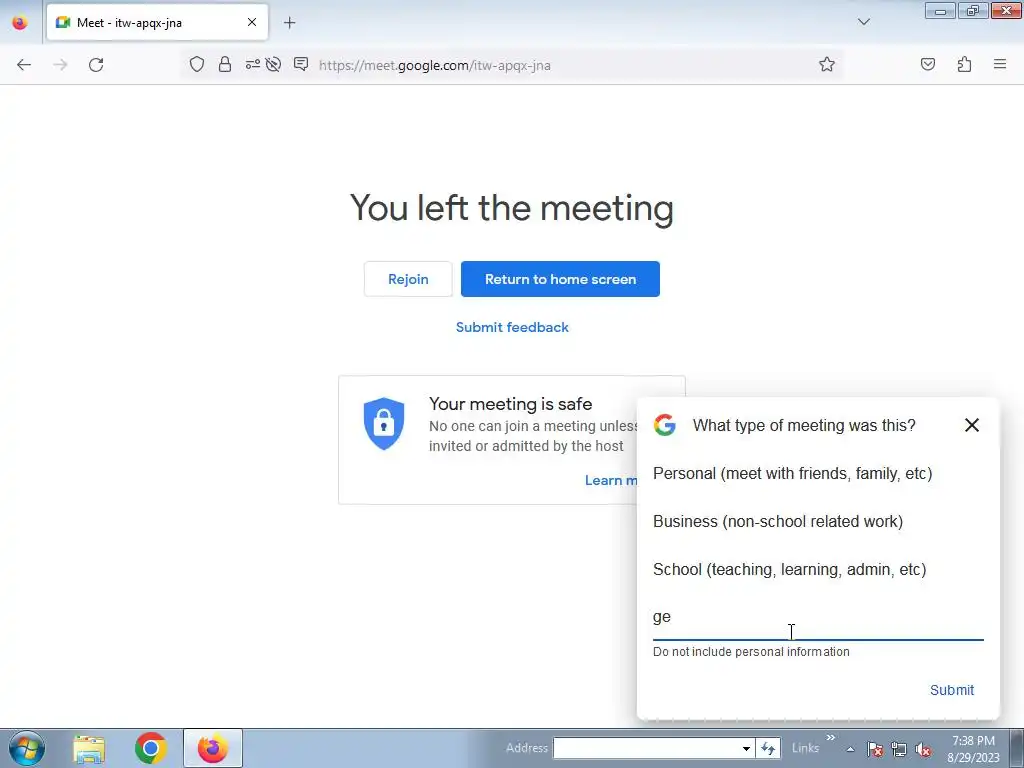
Task: Open the Firefox application menu
Action: click(1000, 64)
